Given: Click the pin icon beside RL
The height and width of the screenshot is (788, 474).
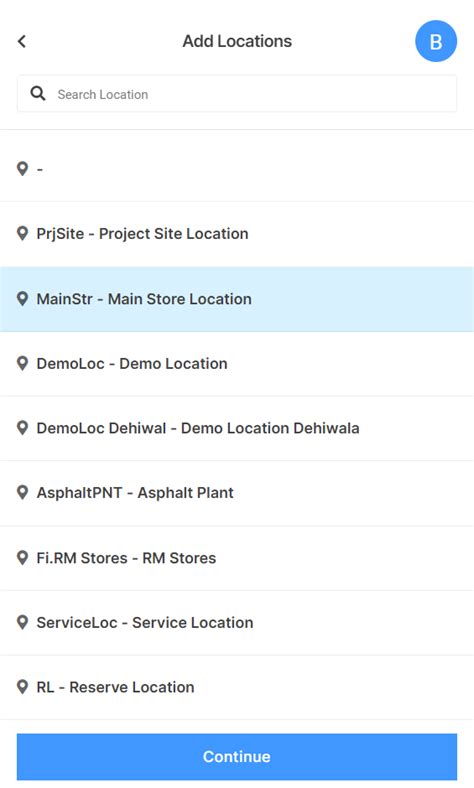Looking at the screenshot, I should (22, 687).
